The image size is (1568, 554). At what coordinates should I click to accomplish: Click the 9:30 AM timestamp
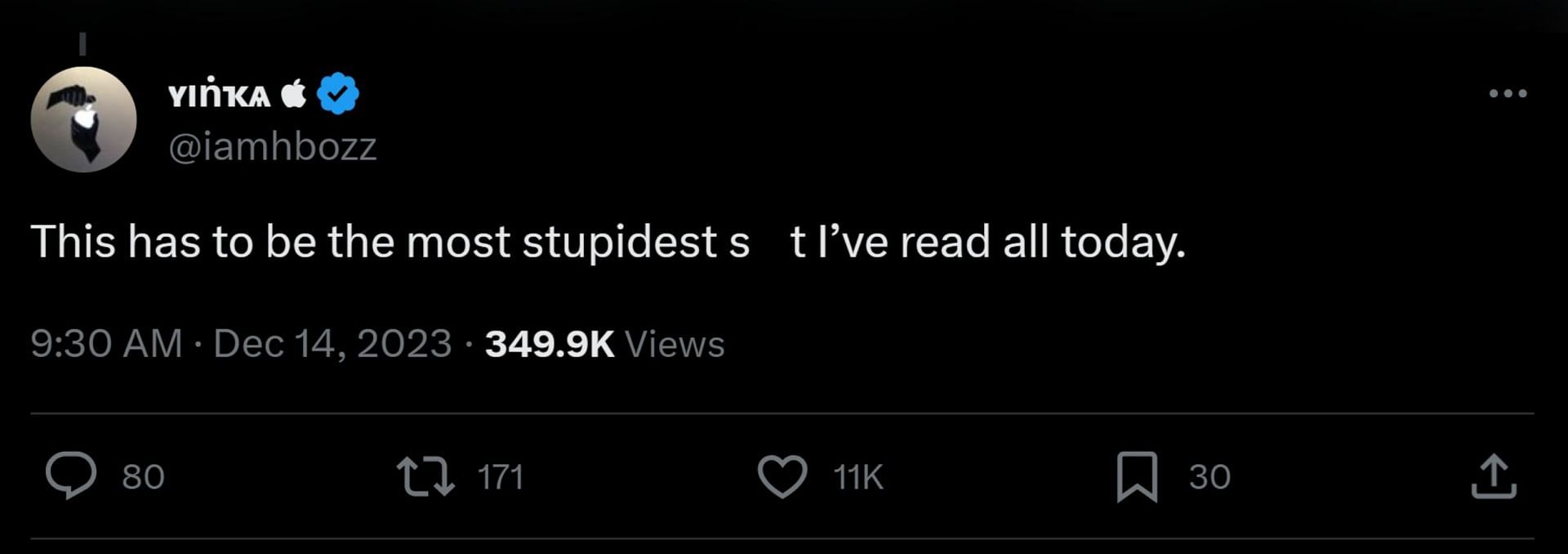point(106,343)
